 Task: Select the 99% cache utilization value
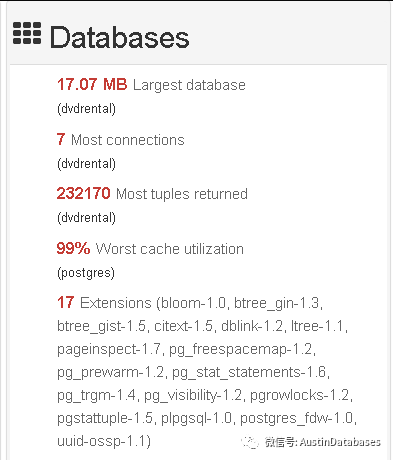[73, 248]
